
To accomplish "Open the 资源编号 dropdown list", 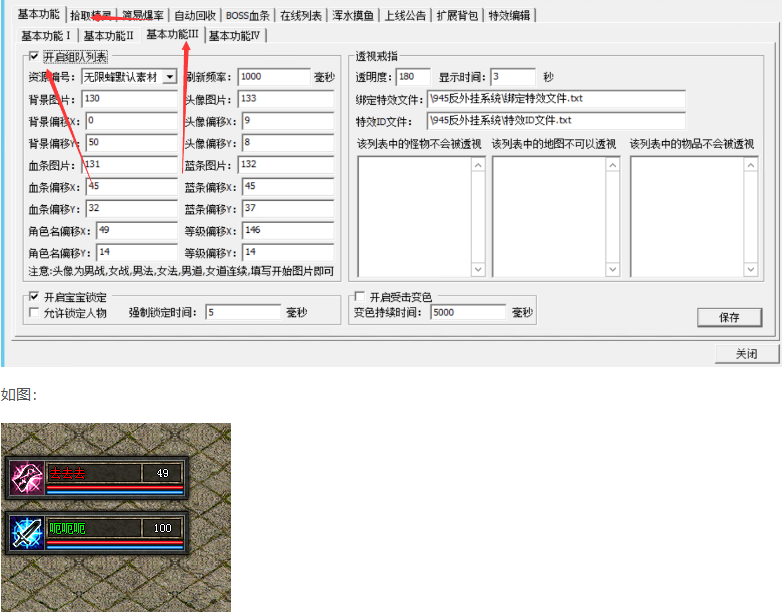I will [x=169, y=77].
